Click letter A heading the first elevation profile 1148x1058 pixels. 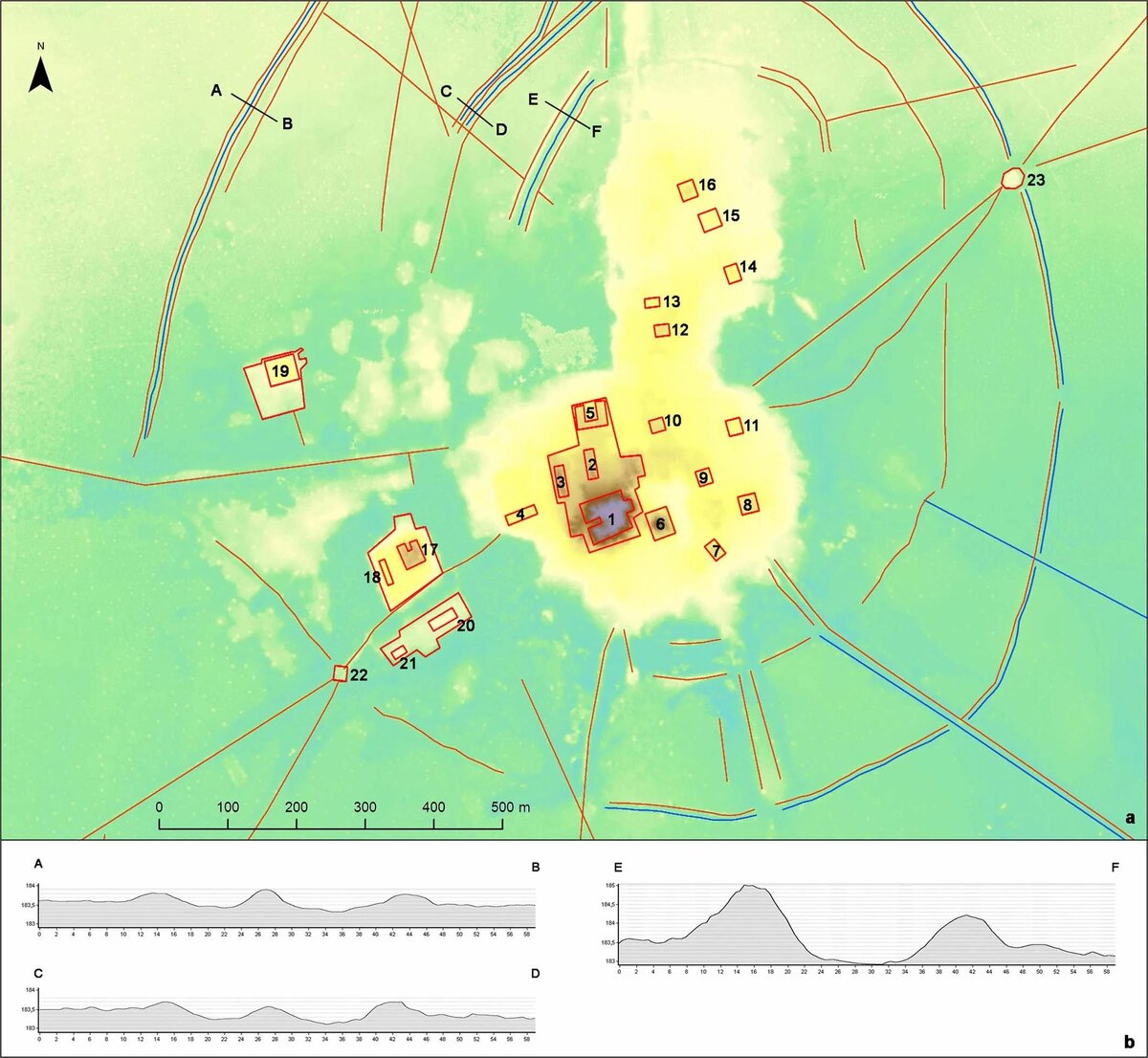38,864
